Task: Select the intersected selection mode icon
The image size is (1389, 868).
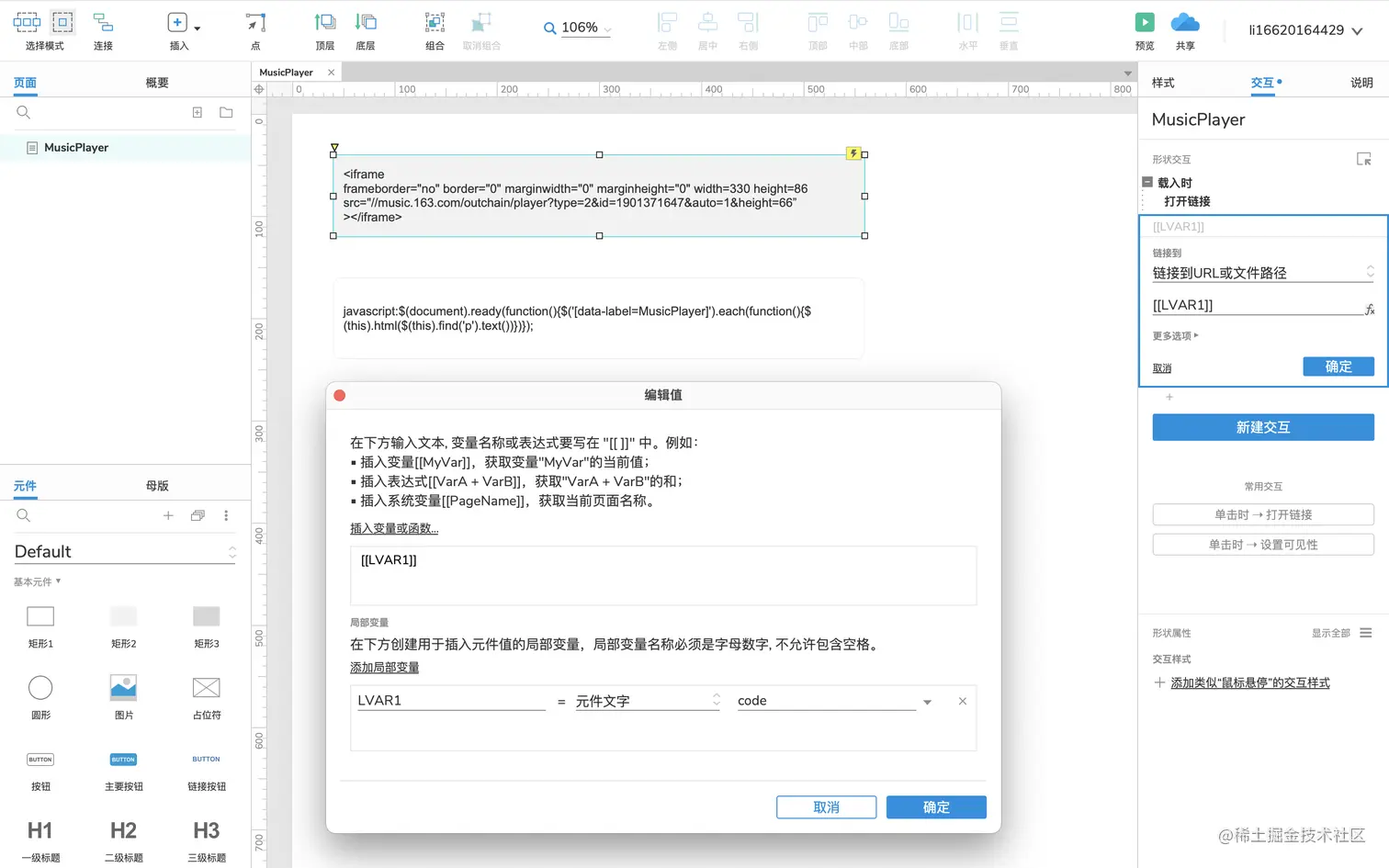Action: tap(27, 22)
